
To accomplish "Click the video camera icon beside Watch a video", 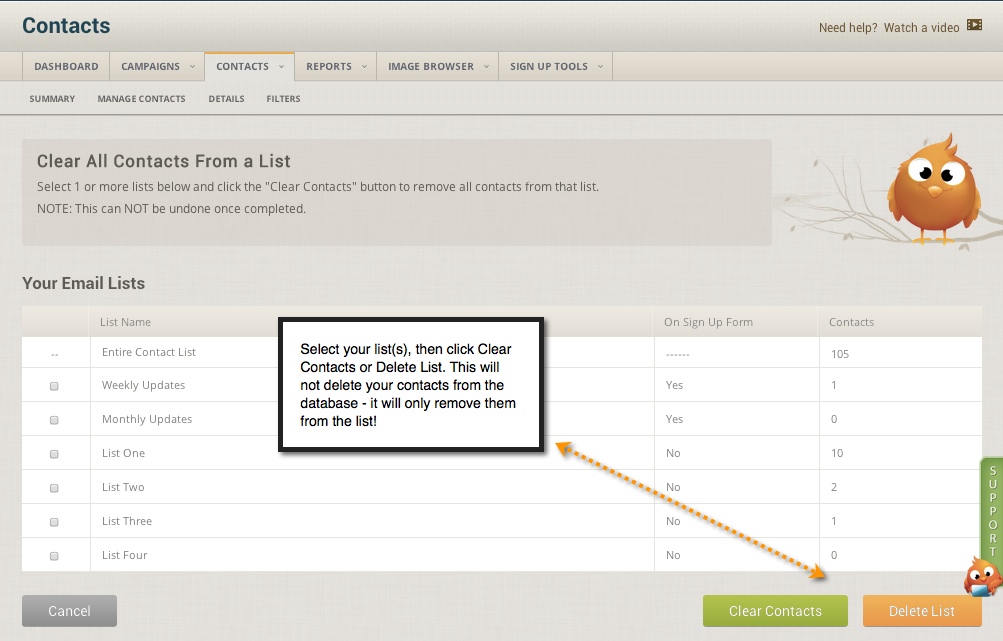I will click(972, 27).
